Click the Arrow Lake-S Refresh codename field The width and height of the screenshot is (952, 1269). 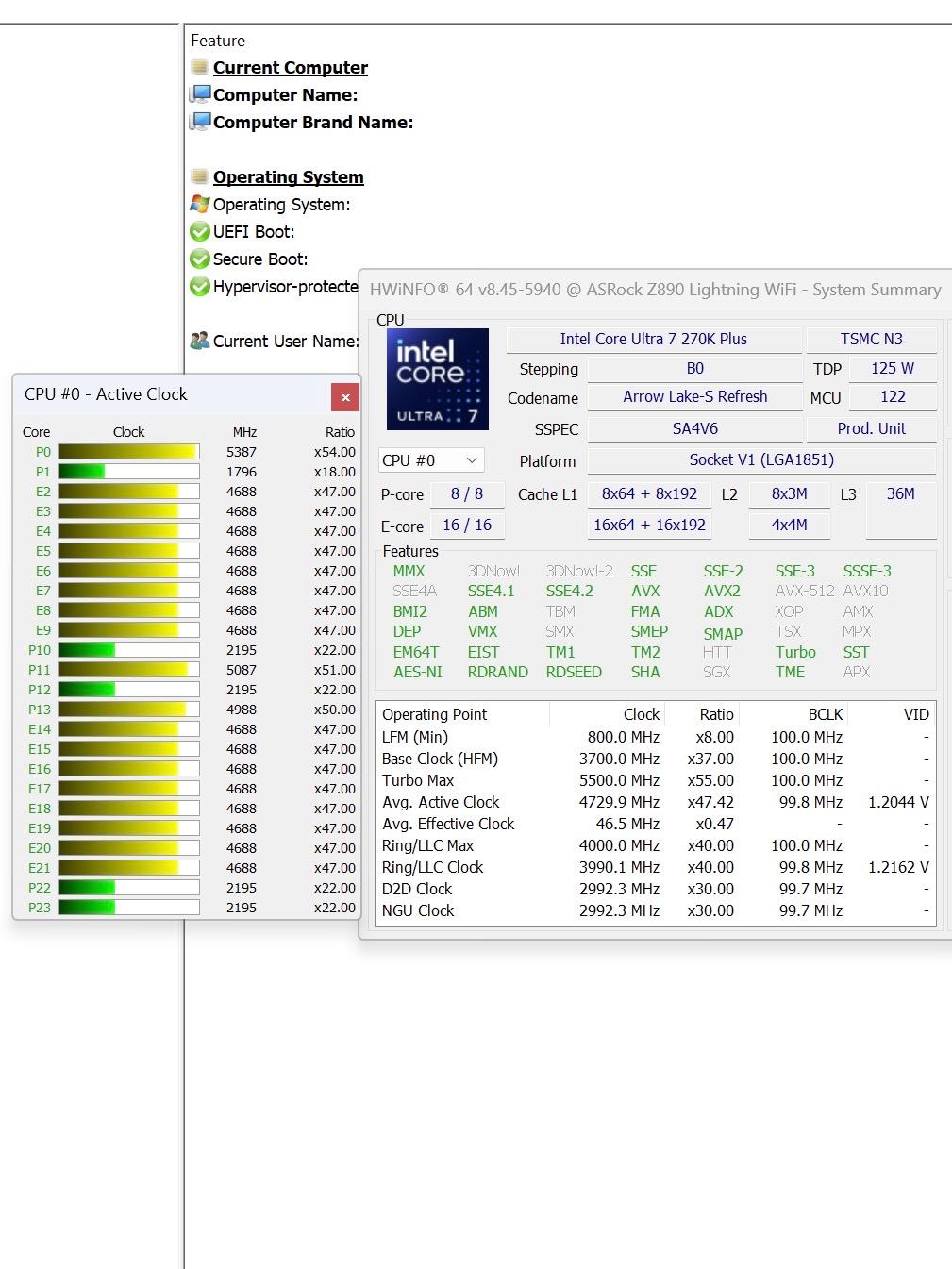695,397
